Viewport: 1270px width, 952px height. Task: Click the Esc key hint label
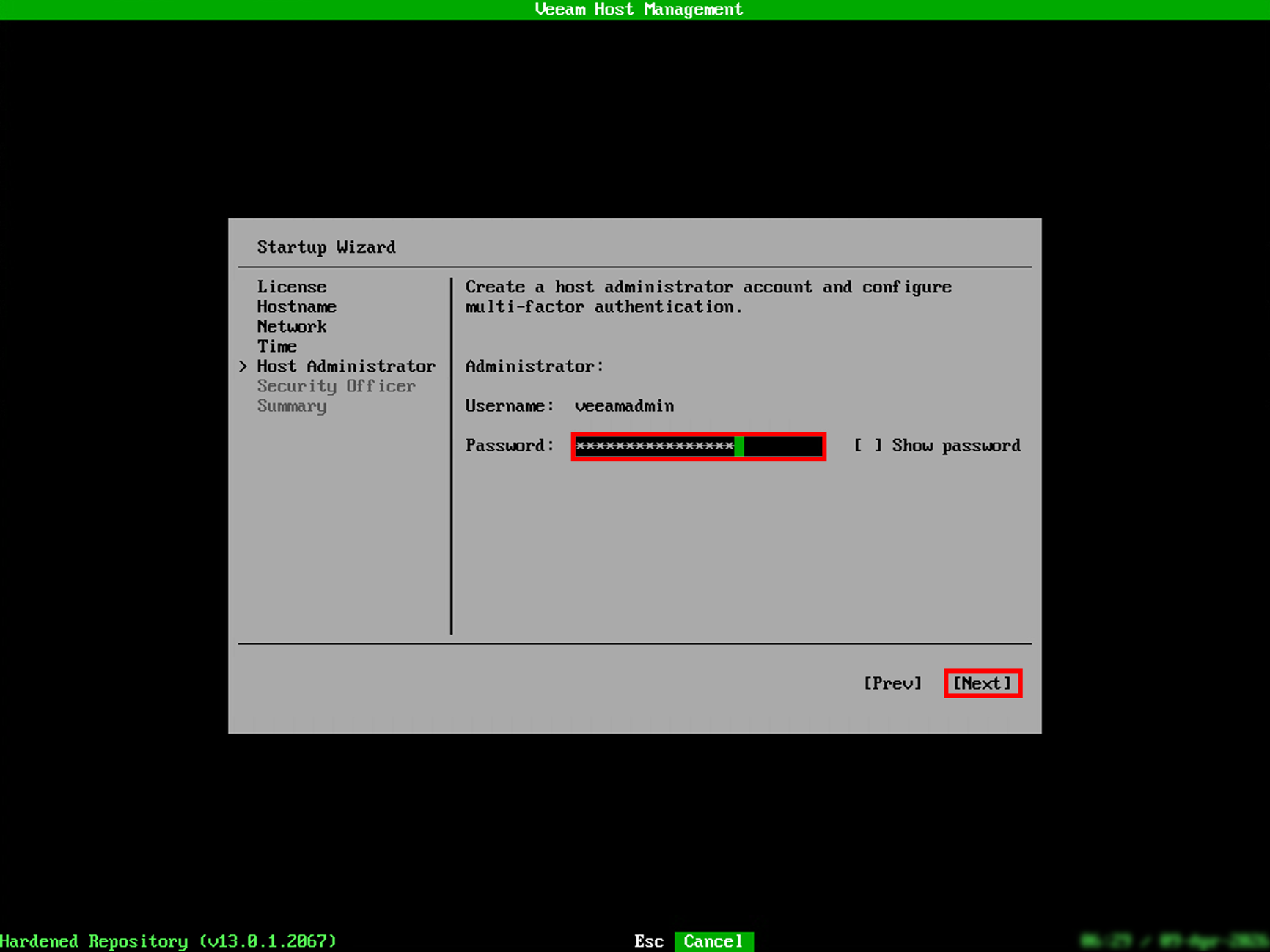(648, 941)
